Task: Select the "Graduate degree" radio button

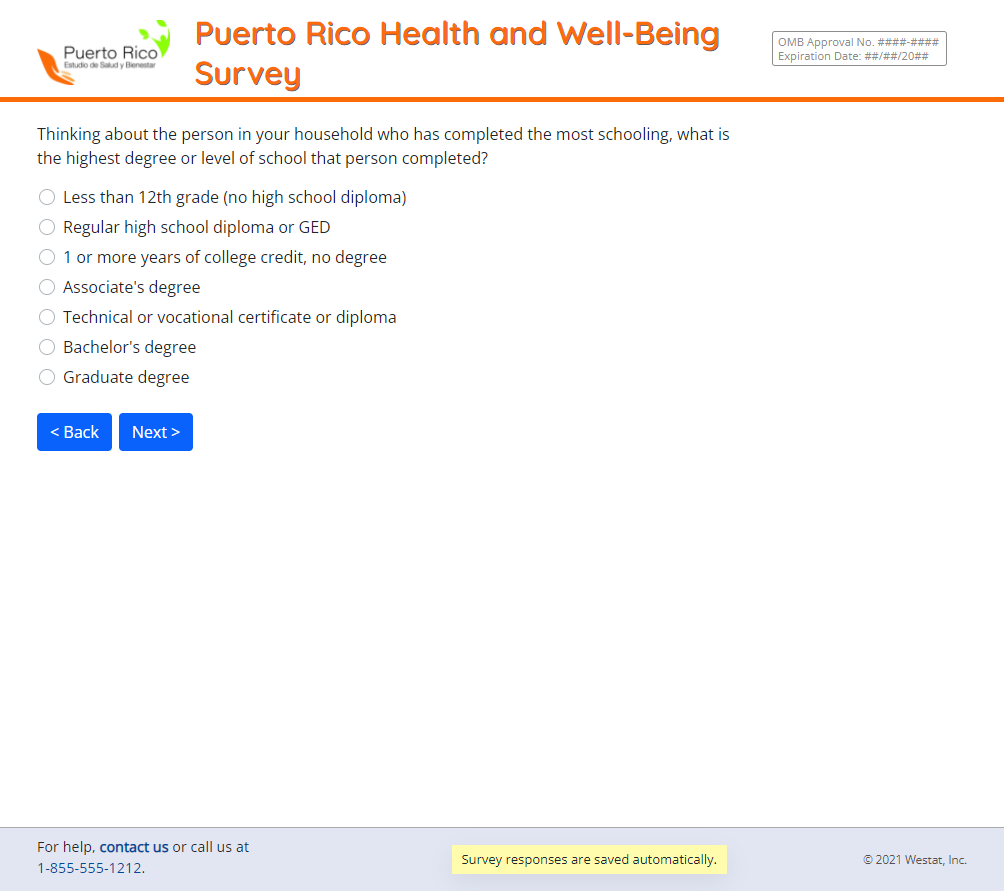Action: pos(47,377)
